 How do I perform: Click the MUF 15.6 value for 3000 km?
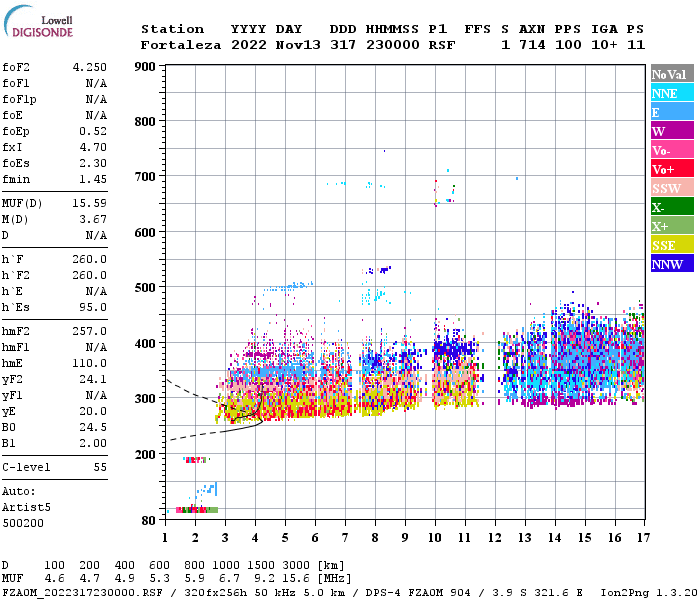point(296,579)
